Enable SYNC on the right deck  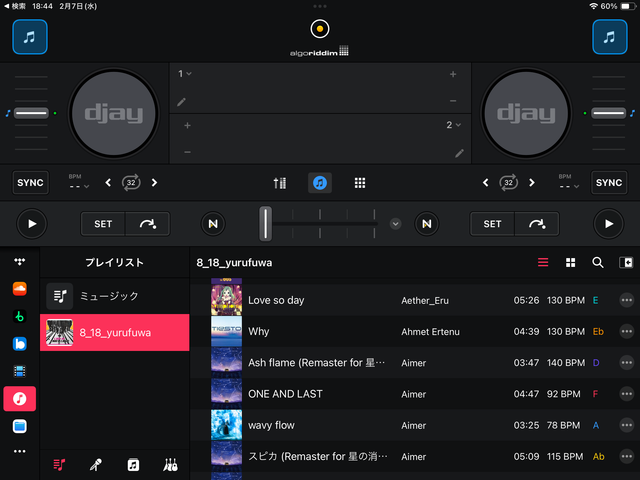(609, 182)
